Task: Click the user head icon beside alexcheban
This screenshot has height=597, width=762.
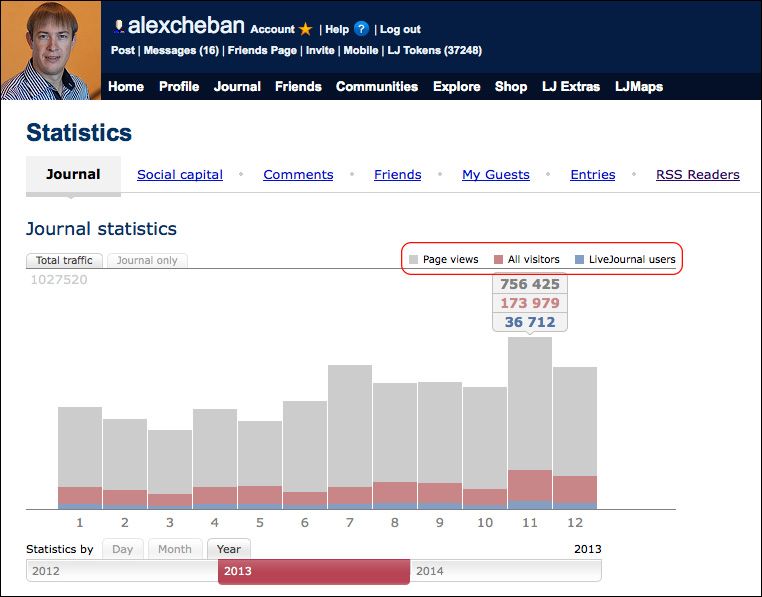Action: [119, 27]
